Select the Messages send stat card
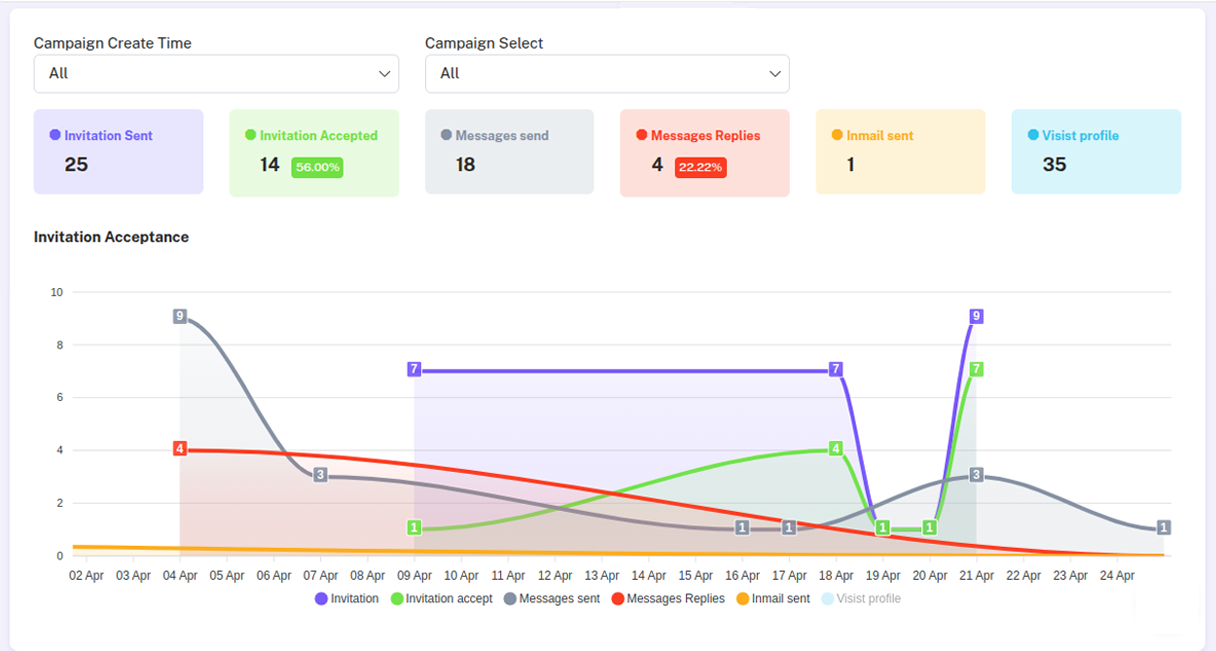 509,152
